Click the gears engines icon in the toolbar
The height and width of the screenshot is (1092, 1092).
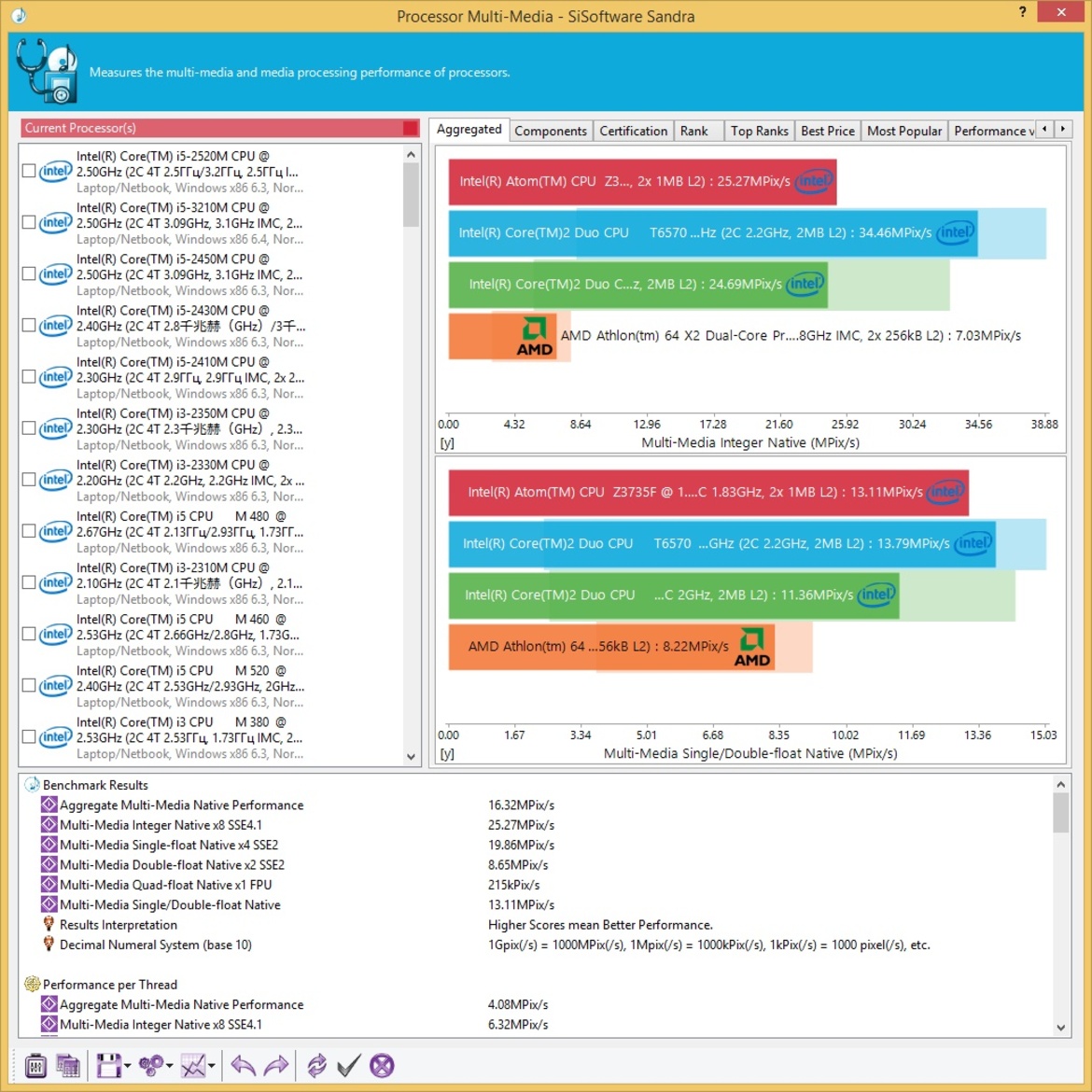[150, 1066]
